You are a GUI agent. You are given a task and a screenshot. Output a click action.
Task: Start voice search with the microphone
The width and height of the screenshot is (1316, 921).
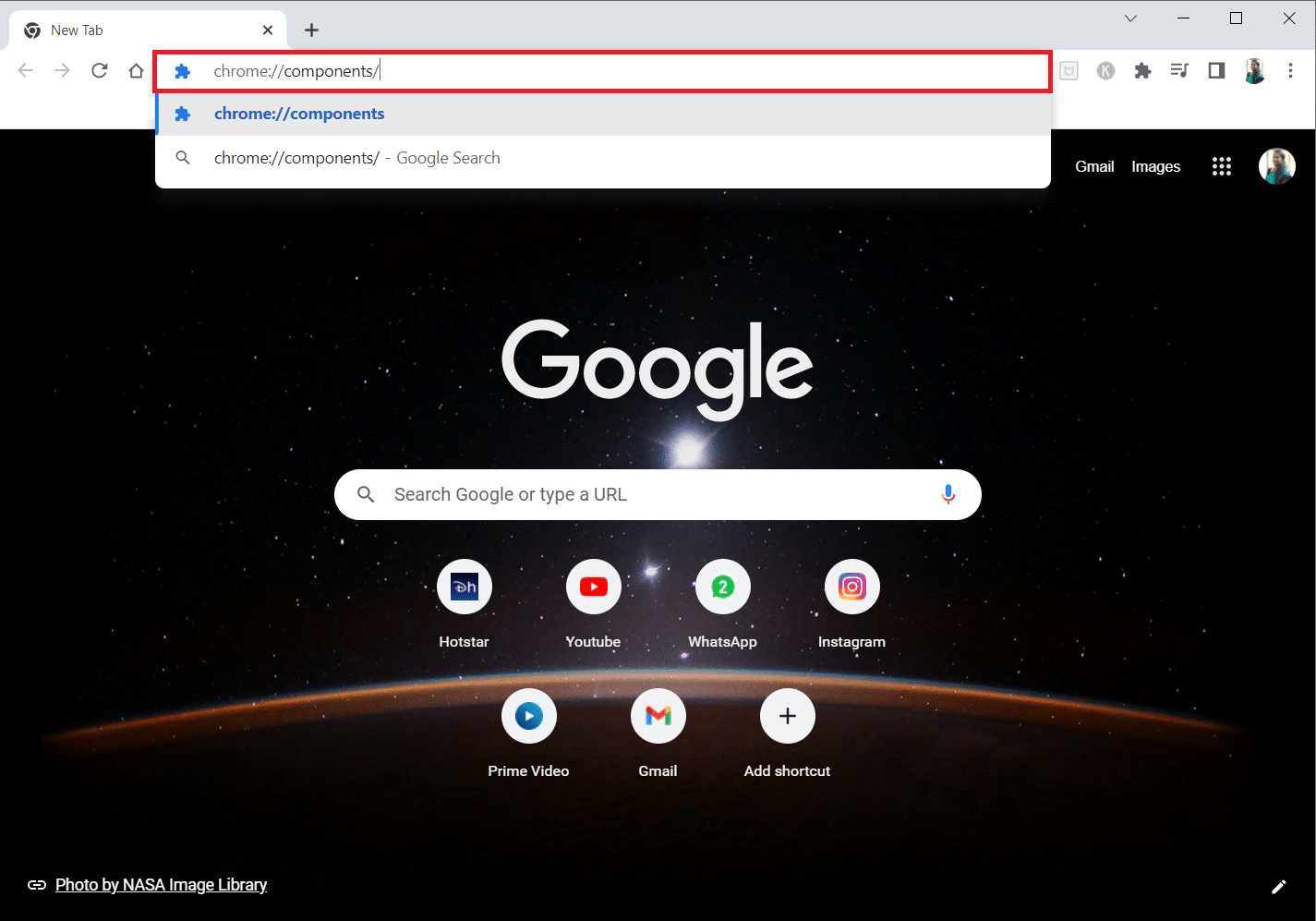[x=948, y=494]
